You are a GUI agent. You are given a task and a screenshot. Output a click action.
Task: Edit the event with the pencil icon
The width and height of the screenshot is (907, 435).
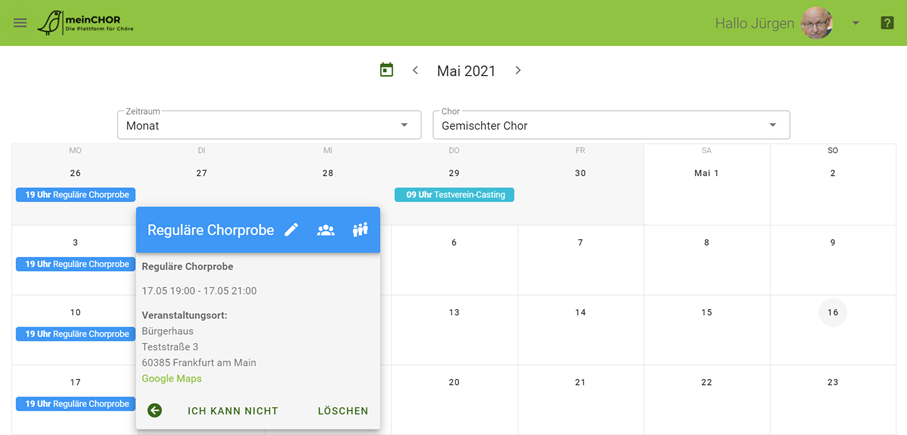tap(292, 230)
